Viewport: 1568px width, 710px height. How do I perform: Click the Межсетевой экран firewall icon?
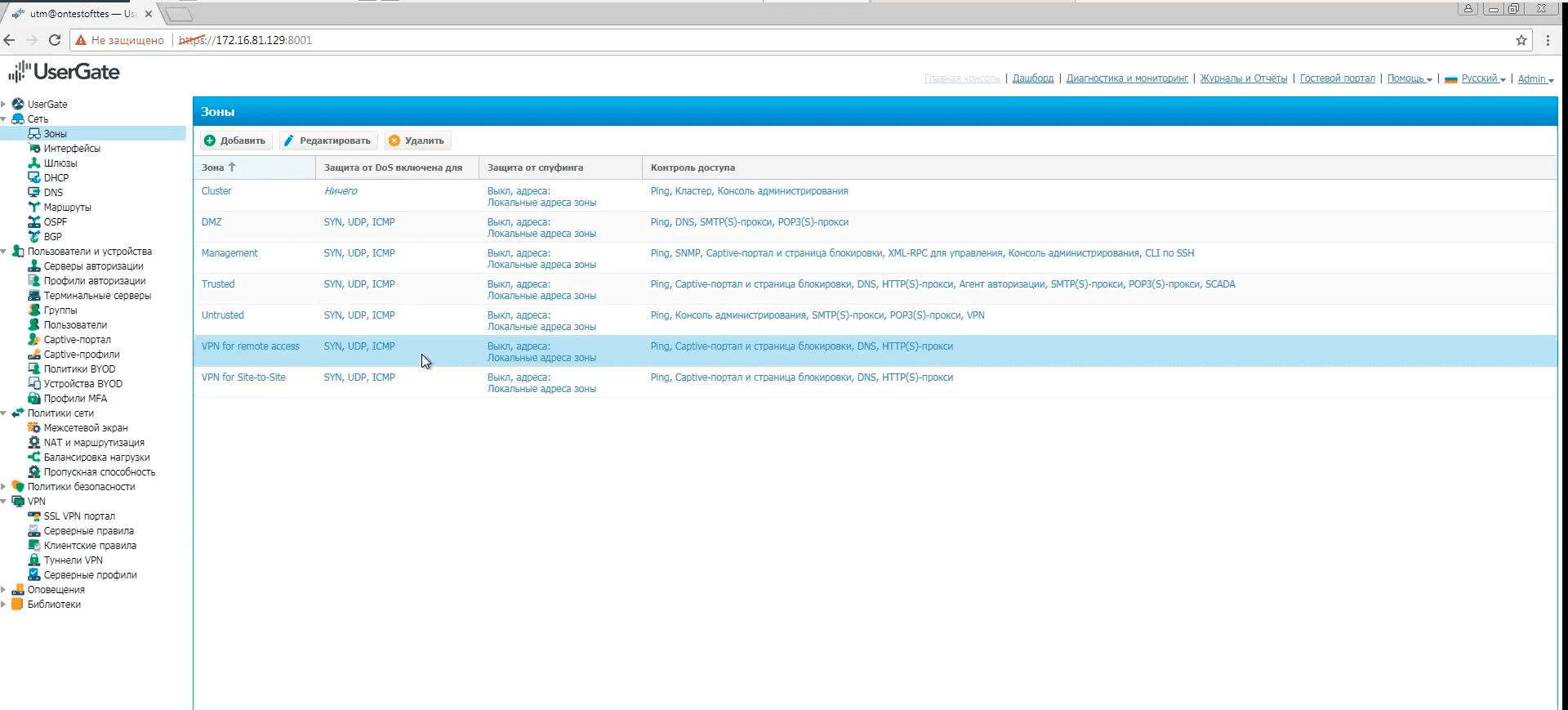(34, 428)
